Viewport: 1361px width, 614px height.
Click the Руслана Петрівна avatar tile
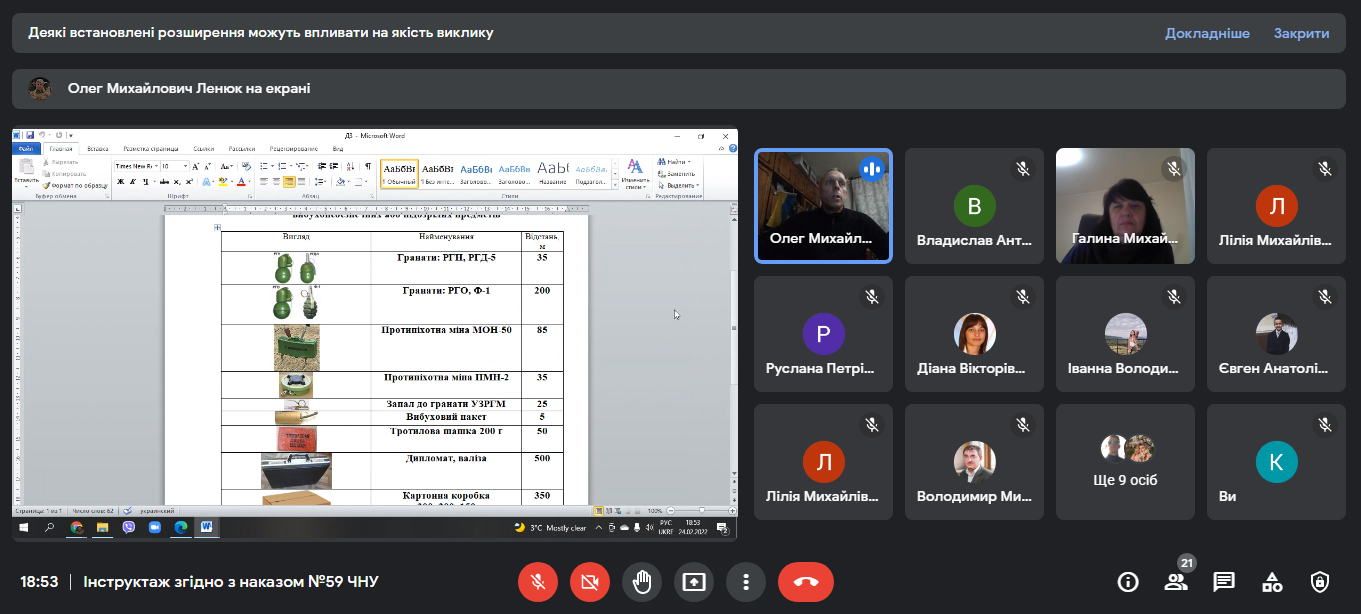coord(824,334)
